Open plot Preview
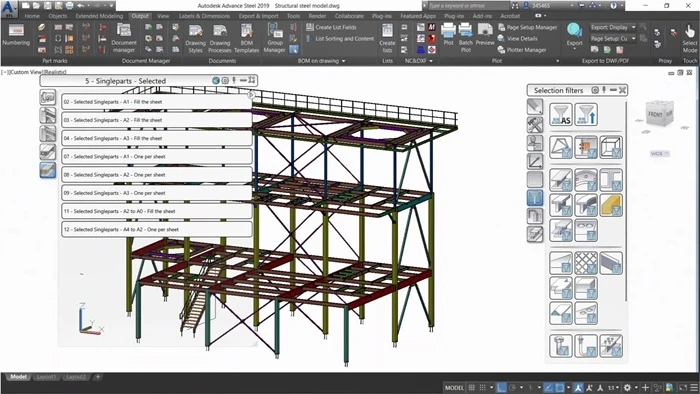The height and width of the screenshot is (394, 700). 485,34
